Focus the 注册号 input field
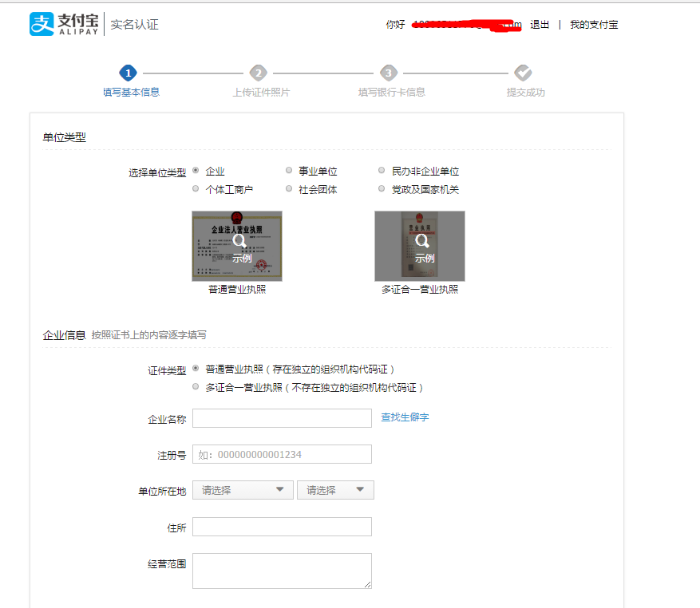The image size is (700, 608). [282, 454]
